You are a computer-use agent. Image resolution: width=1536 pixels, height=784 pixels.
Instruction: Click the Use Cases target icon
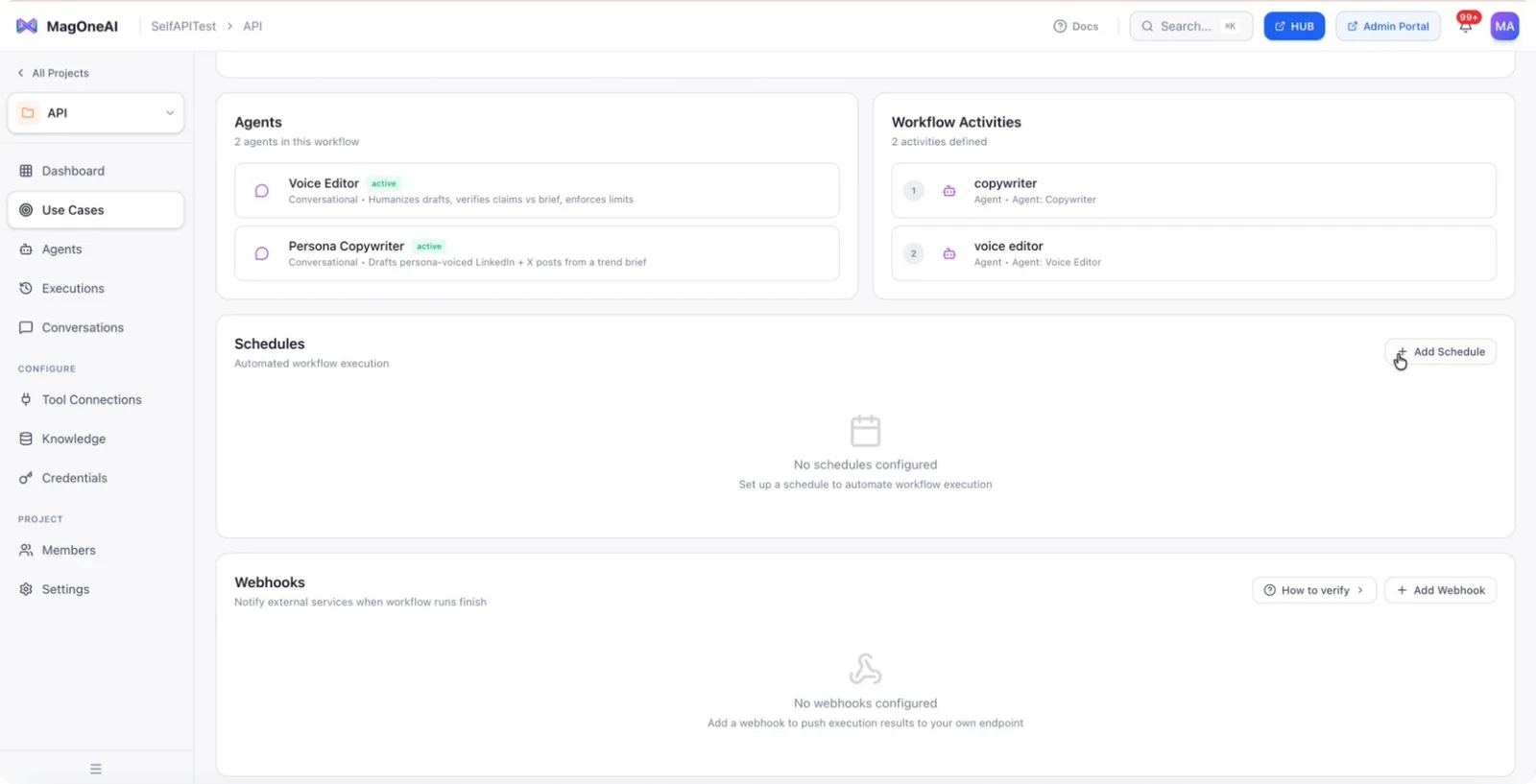click(26, 210)
